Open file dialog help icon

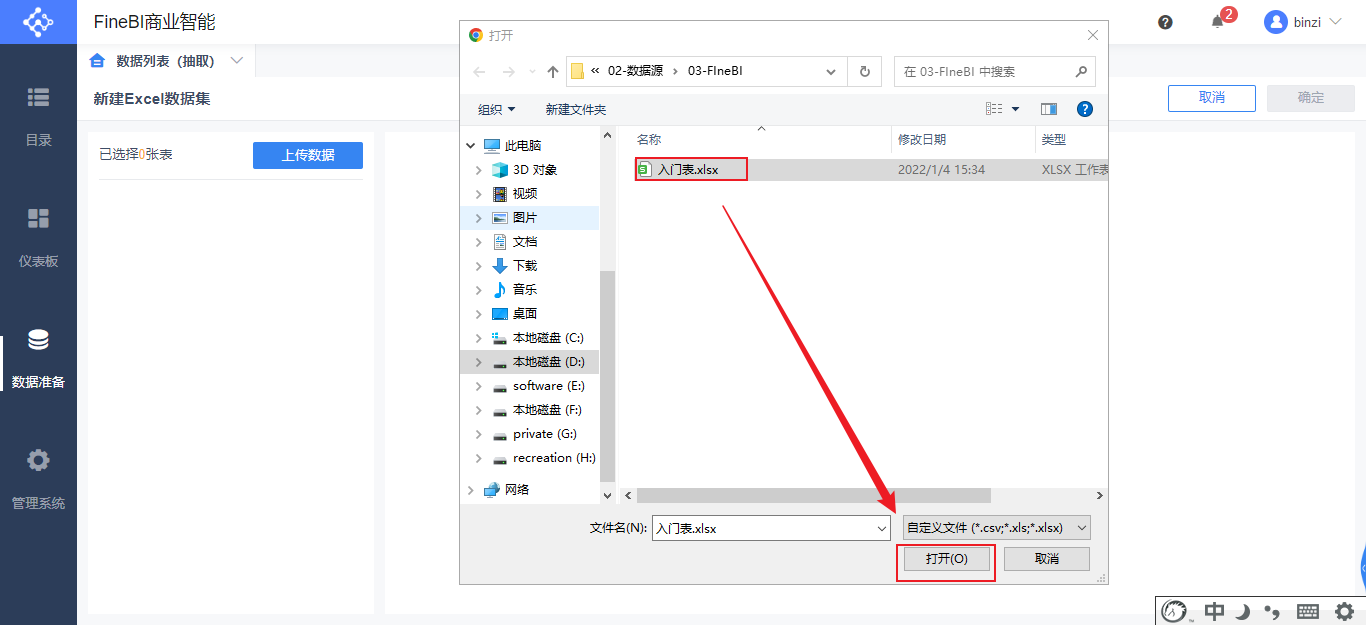[1085, 109]
